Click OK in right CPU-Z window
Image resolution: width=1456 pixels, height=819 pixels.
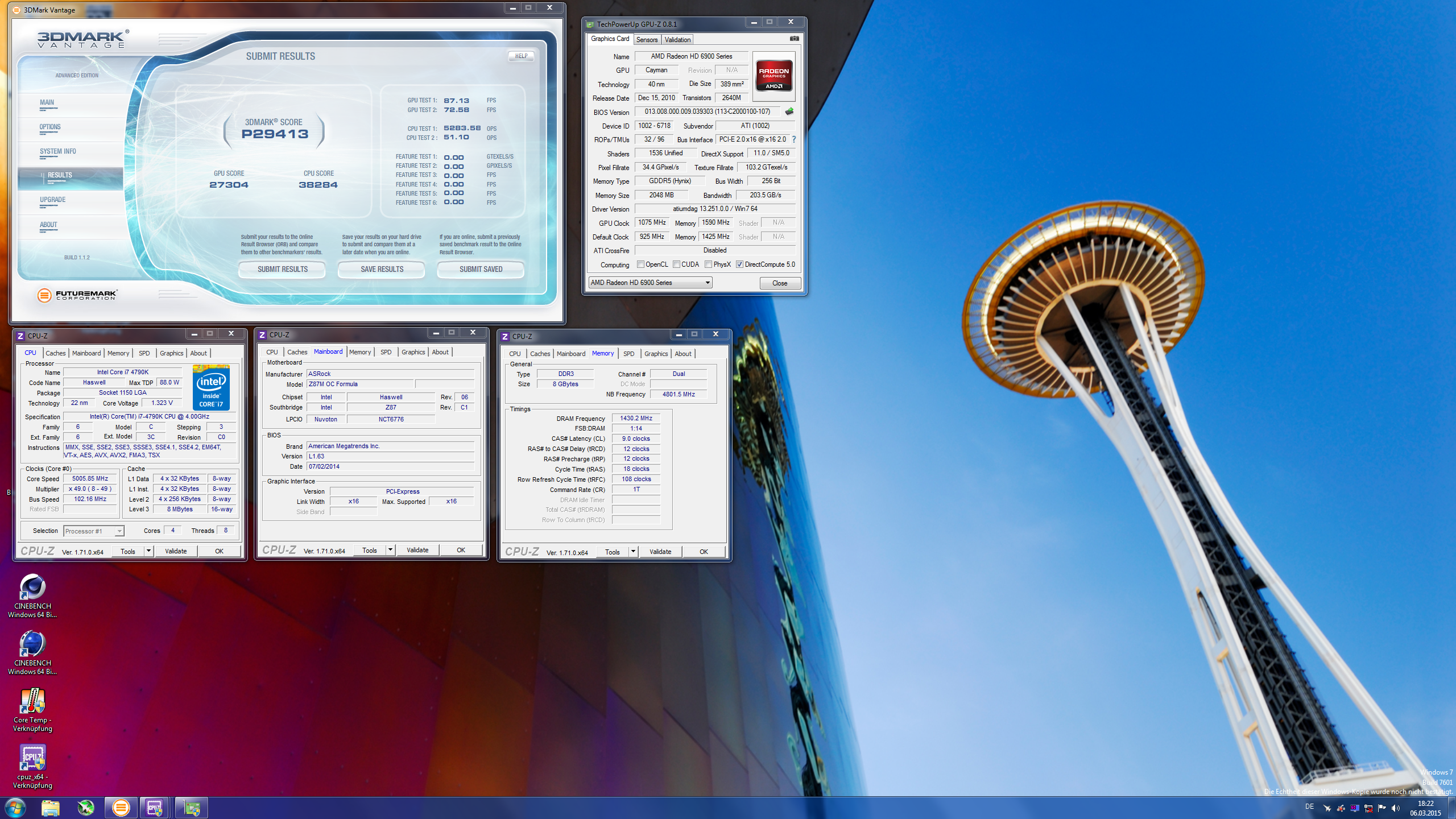[704, 552]
